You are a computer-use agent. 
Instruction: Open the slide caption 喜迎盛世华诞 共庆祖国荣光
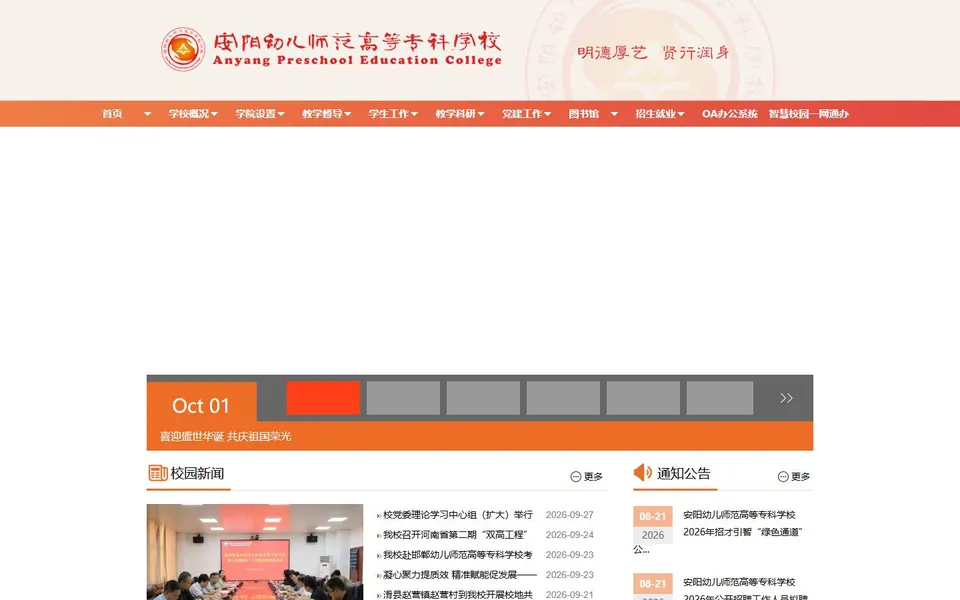225,437
